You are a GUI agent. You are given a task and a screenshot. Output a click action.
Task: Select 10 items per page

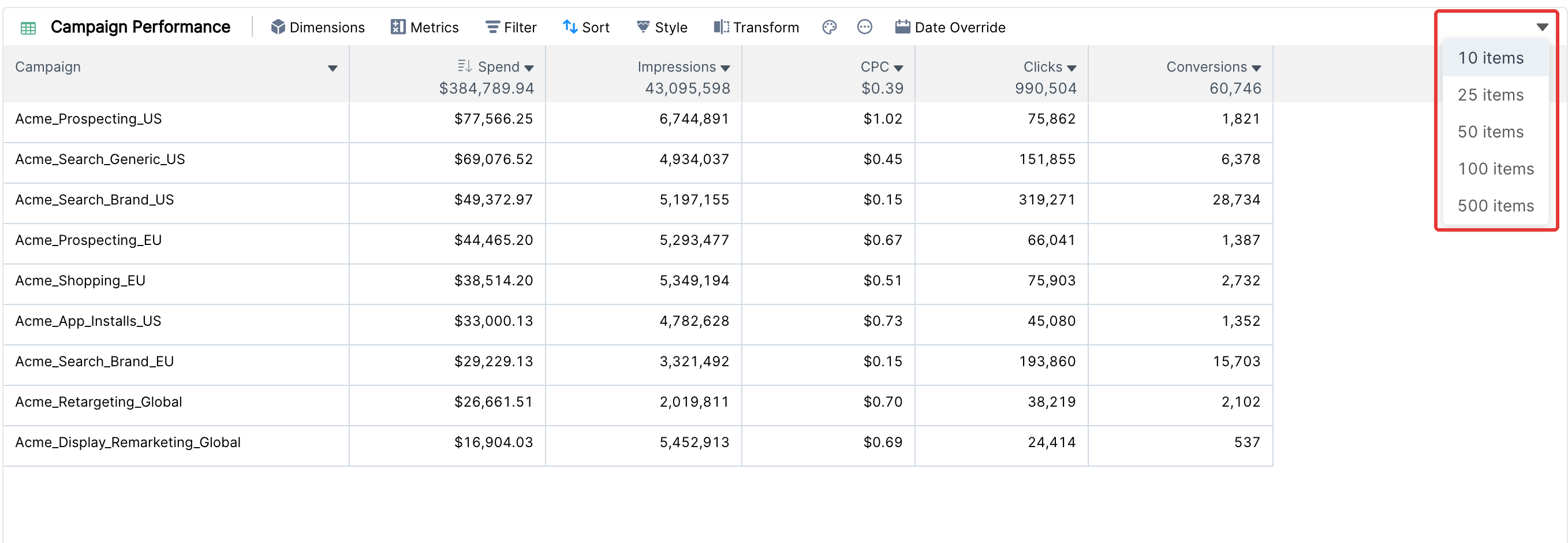1495,58
